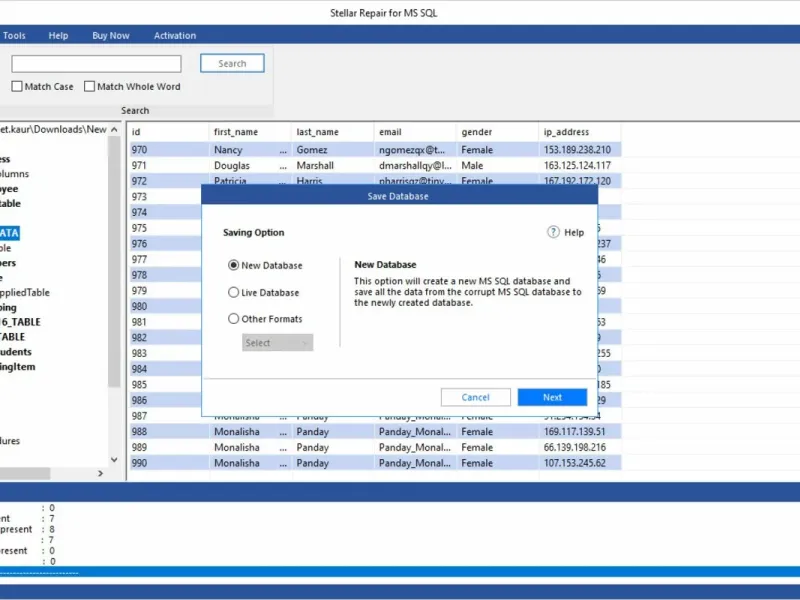Choose Other Formats radio option
The width and height of the screenshot is (800, 600).
click(233, 318)
